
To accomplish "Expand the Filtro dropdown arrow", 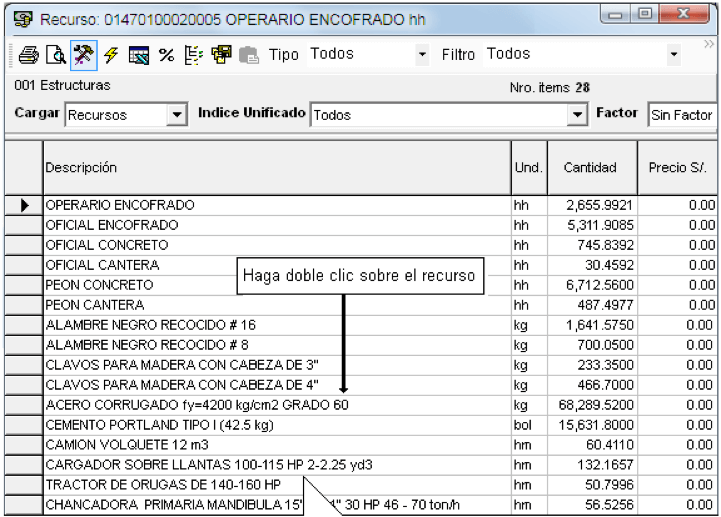I will (674, 54).
